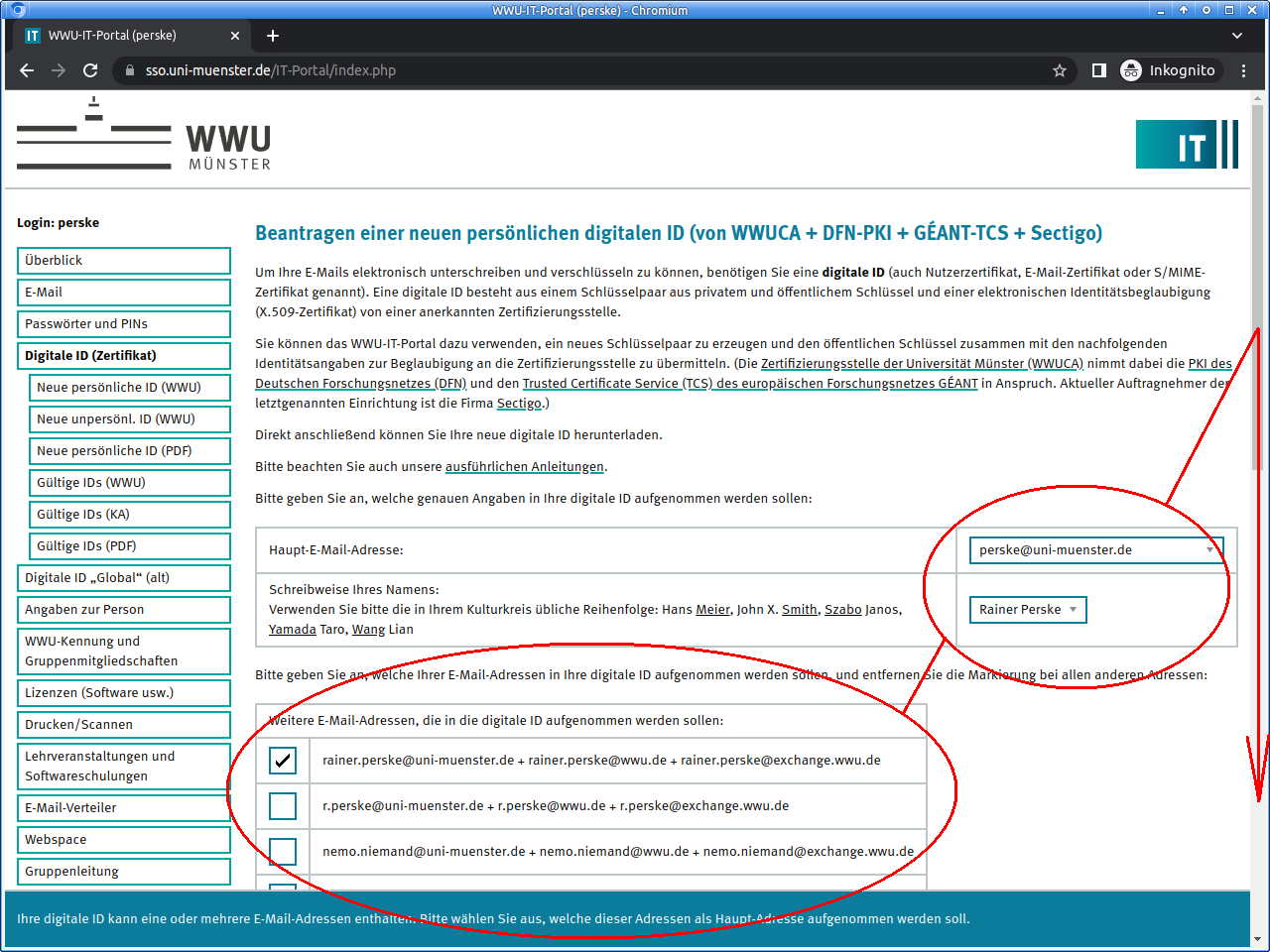Open the side panel icon in the toolbar

click(x=1099, y=70)
